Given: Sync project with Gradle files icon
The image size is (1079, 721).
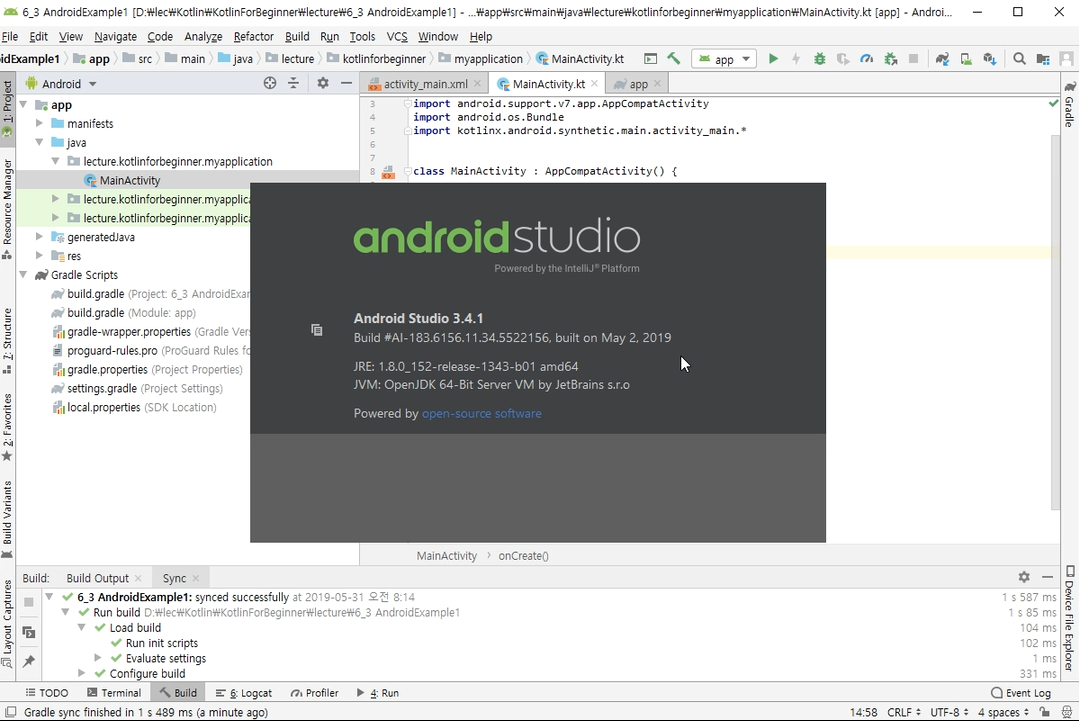Looking at the screenshot, I should click(x=943, y=59).
